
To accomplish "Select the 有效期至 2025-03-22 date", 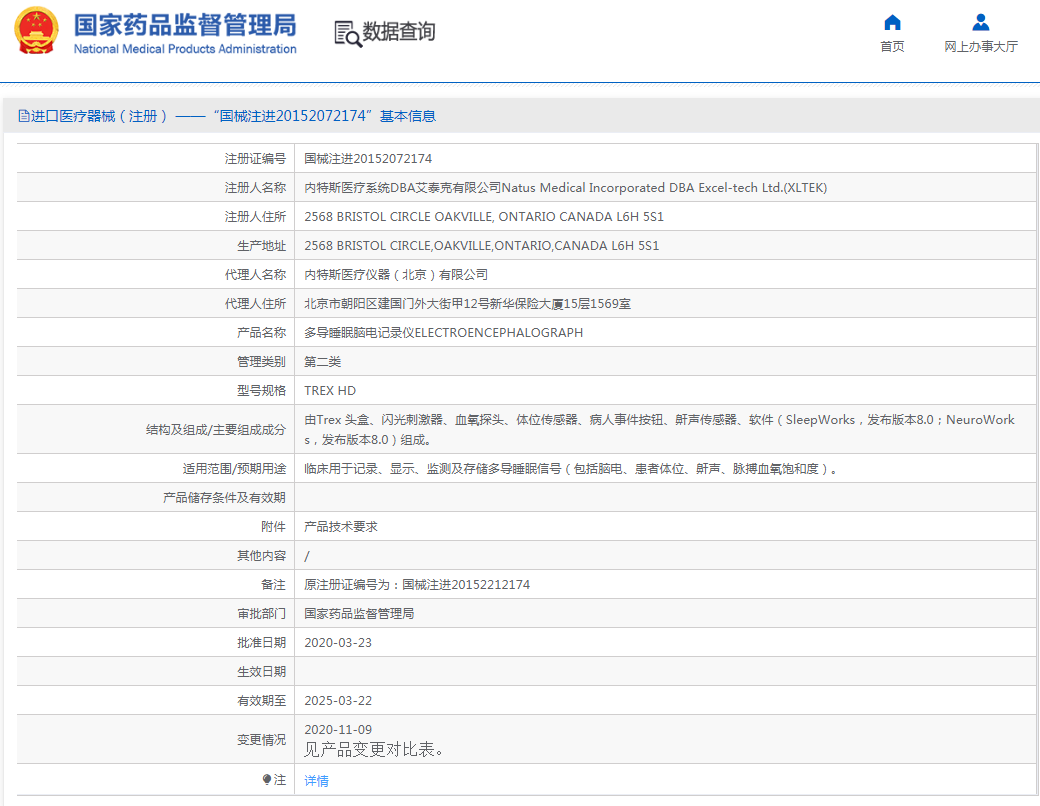I will (339, 700).
